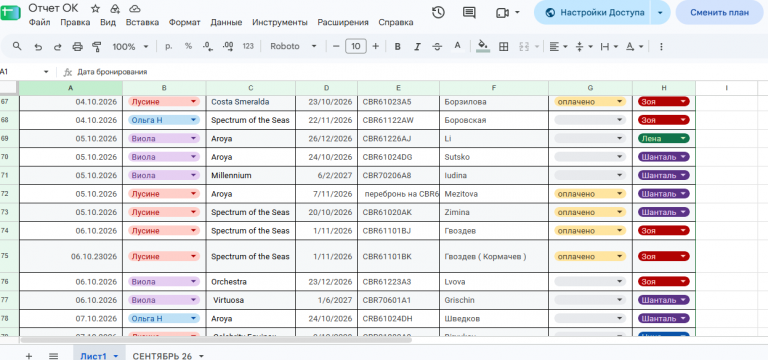Click the paint format roller icon
This screenshot has height=360, width=768.
coord(96,47)
